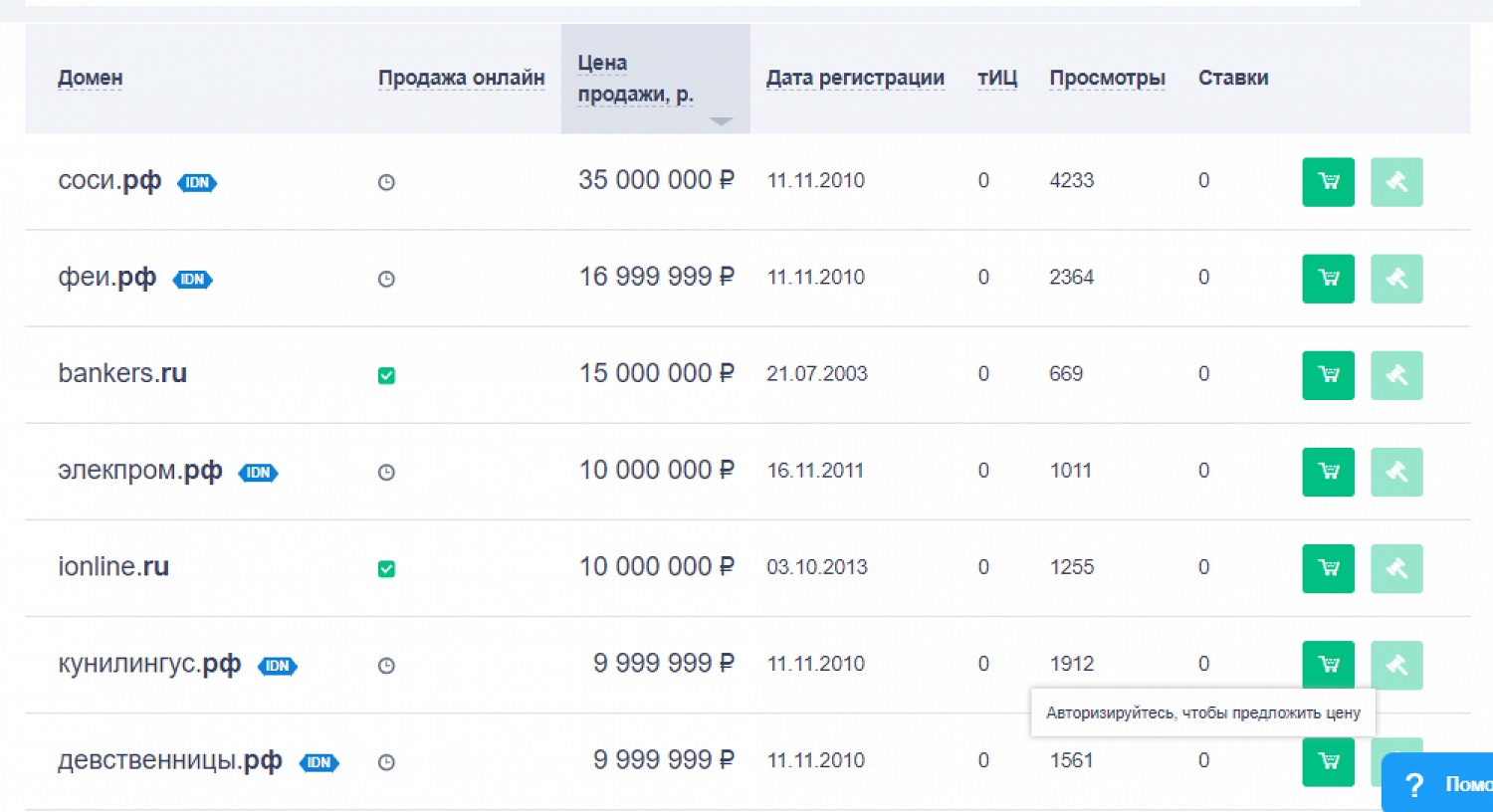Click views count 1011
The width and height of the screenshot is (1493, 812).
coord(1071,471)
